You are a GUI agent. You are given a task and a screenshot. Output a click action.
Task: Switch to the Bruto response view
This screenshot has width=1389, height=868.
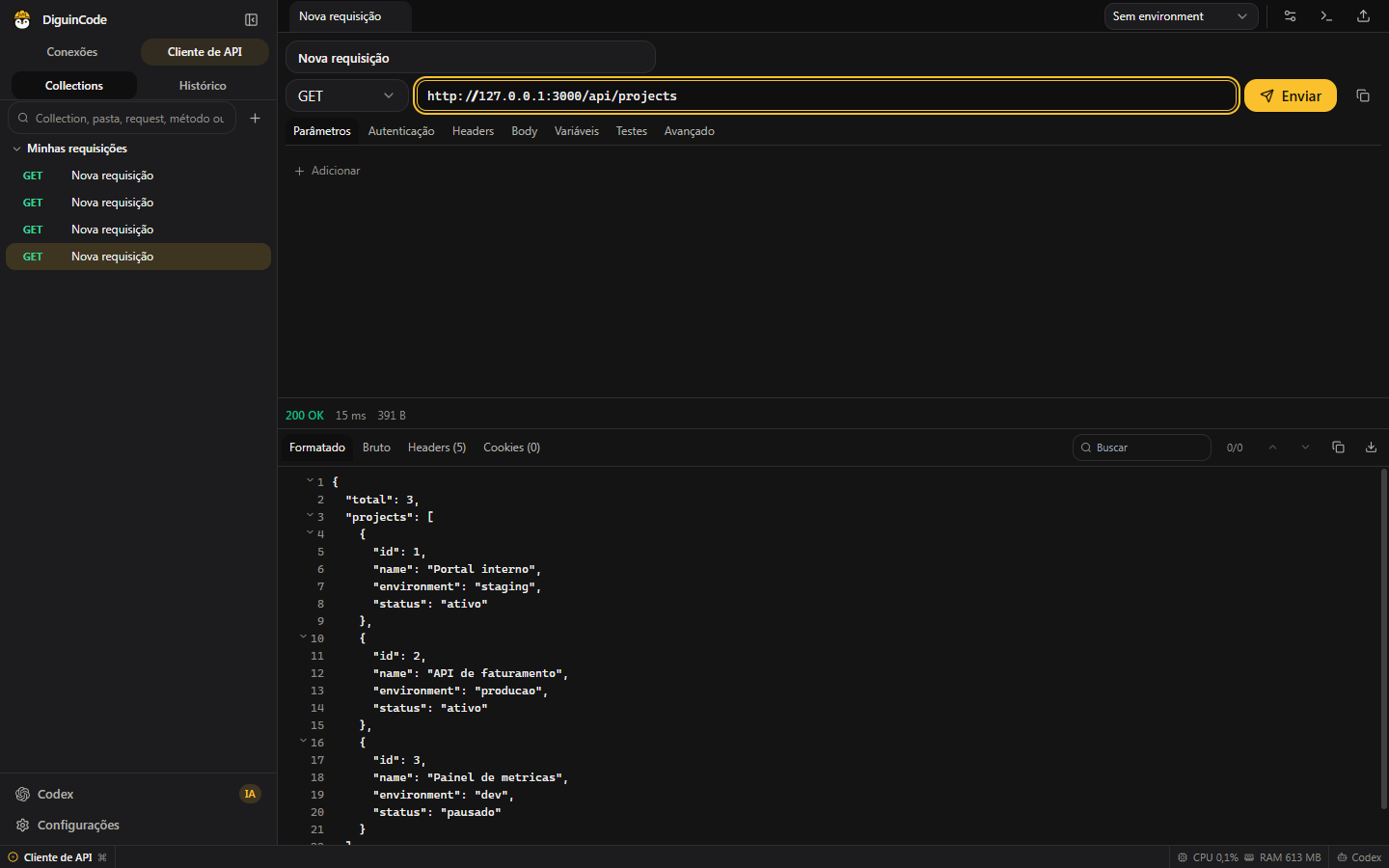click(x=376, y=448)
